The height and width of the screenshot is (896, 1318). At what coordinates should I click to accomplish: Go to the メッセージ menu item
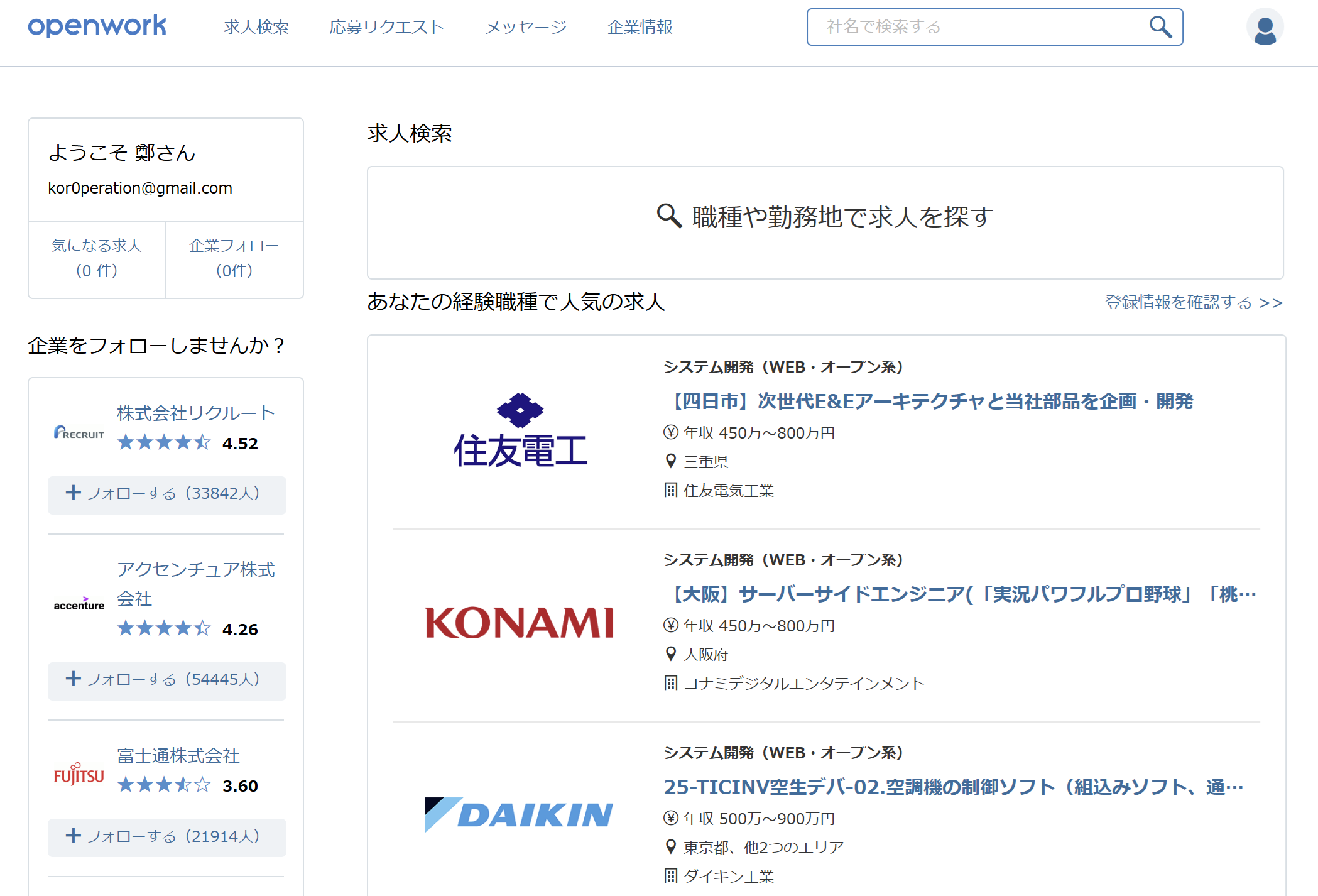tap(526, 27)
